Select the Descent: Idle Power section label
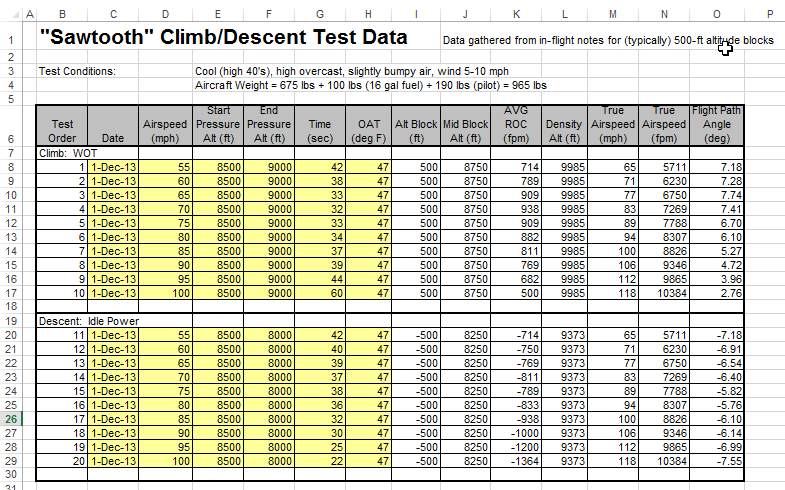This screenshot has width=785, height=490. coord(88,321)
